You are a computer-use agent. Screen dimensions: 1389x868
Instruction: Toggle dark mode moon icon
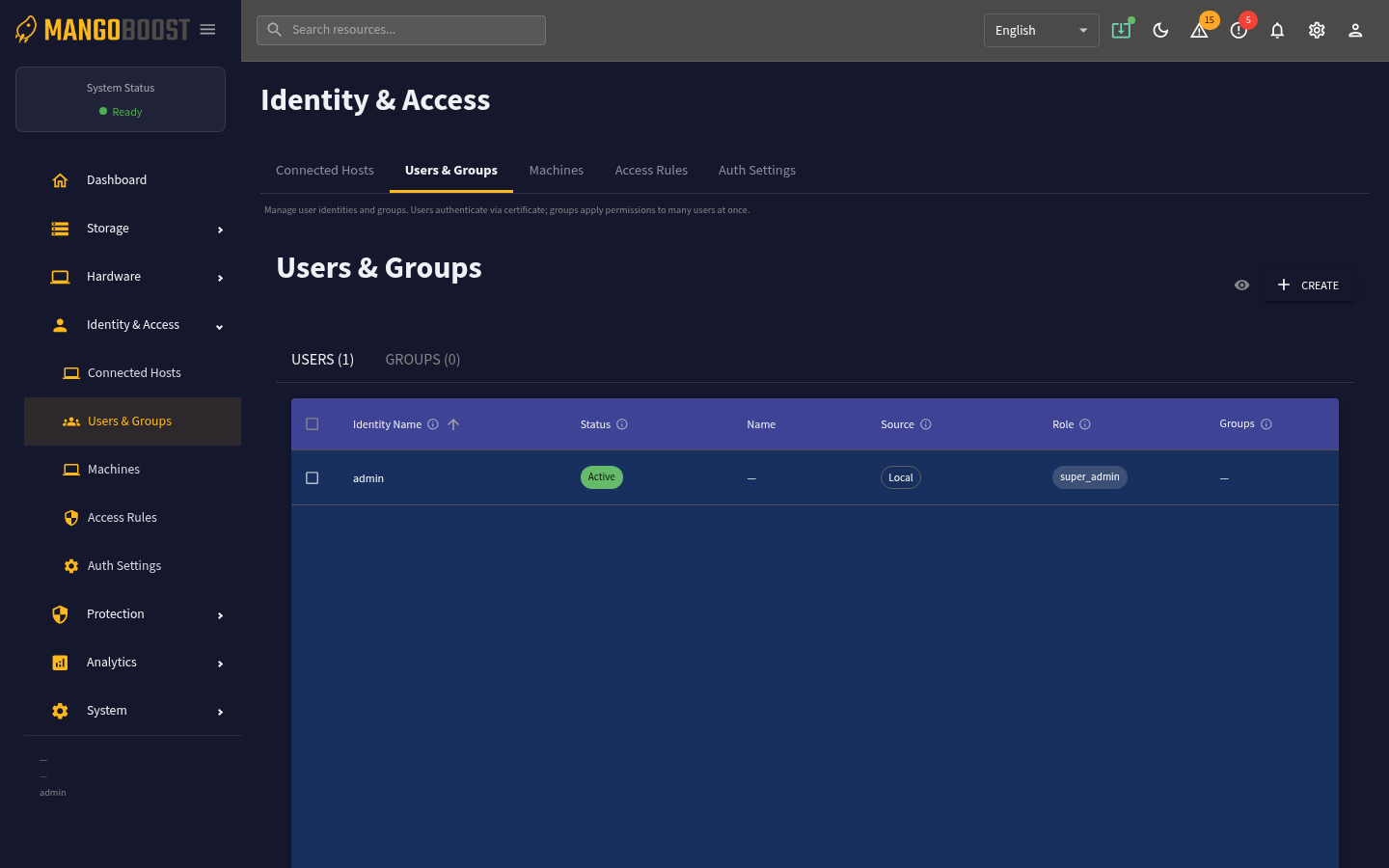tap(1160, 30)
